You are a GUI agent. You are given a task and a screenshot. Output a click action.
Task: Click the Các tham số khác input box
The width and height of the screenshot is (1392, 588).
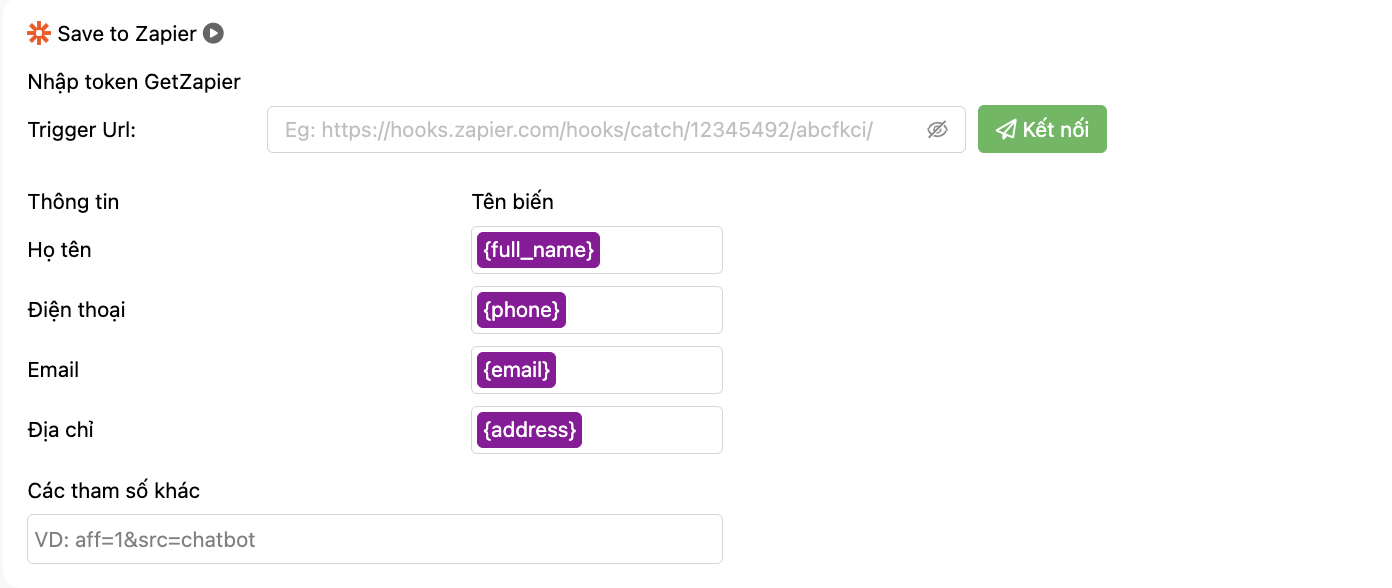click(x=374, y=538)
